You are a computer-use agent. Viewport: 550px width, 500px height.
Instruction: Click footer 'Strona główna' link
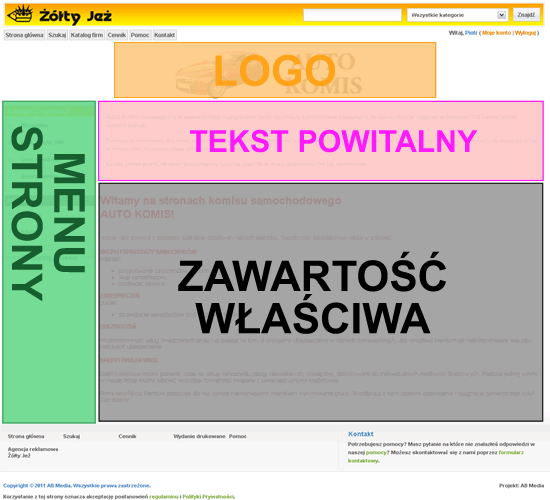[x=26, y=436]
